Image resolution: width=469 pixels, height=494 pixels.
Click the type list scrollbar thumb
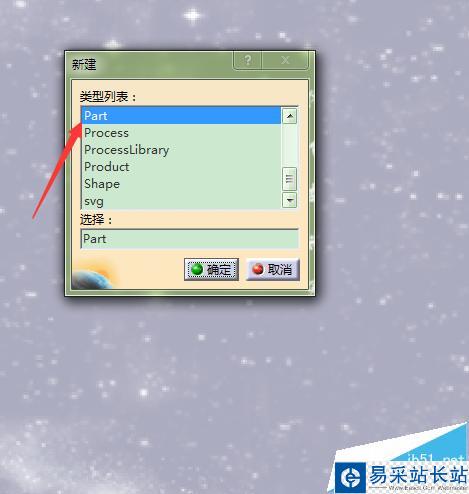point(289,179)
